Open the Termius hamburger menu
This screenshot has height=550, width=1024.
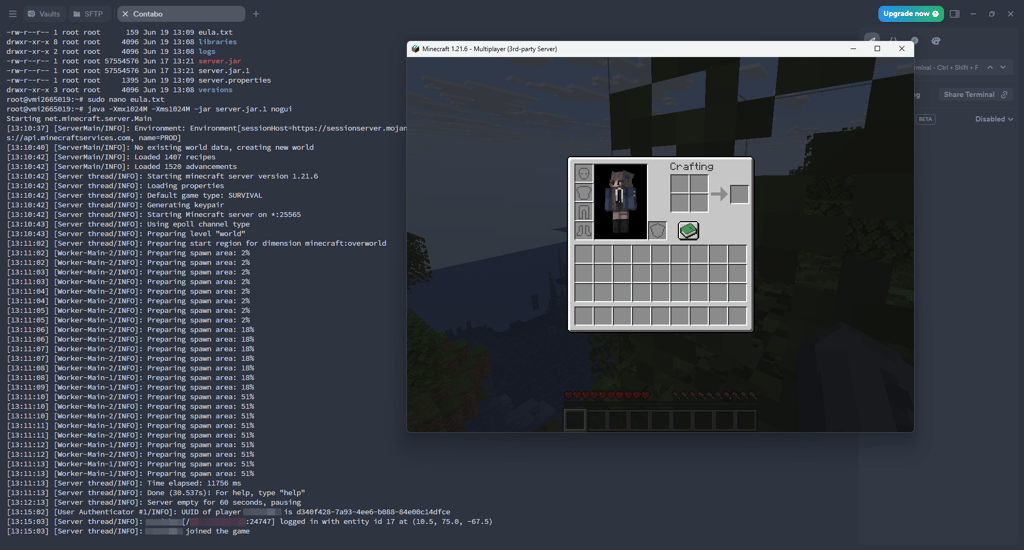click(12, 14)
